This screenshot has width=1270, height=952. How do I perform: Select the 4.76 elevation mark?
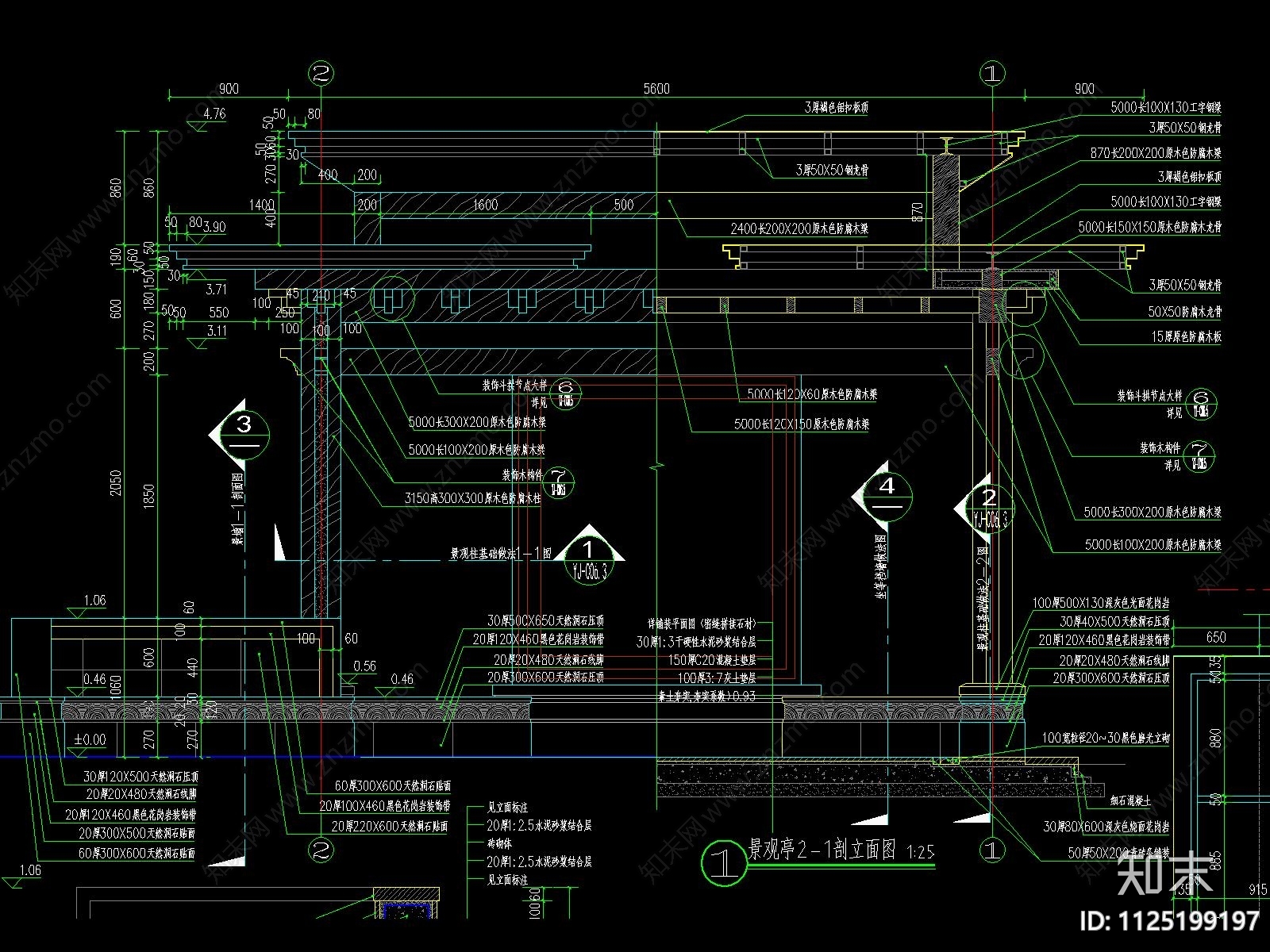pos(214,113)
